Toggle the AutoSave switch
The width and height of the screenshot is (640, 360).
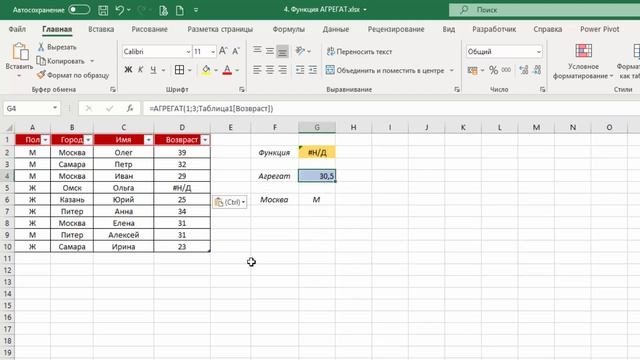click(x=79, y=9)
